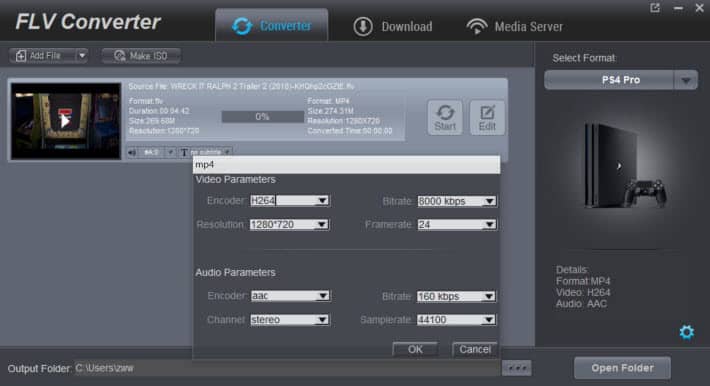Screen dimensions: 710x386
Task: Click the Converter refresh arrows icon
Action: pos(242,26)
